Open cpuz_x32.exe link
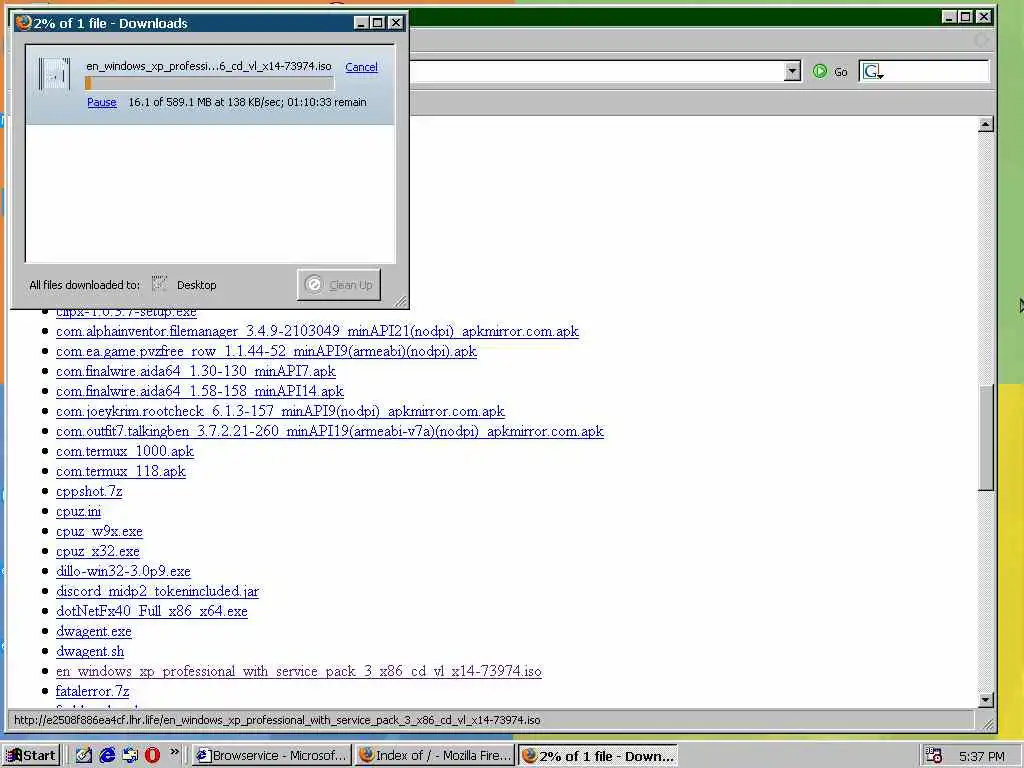 (97, 551)
